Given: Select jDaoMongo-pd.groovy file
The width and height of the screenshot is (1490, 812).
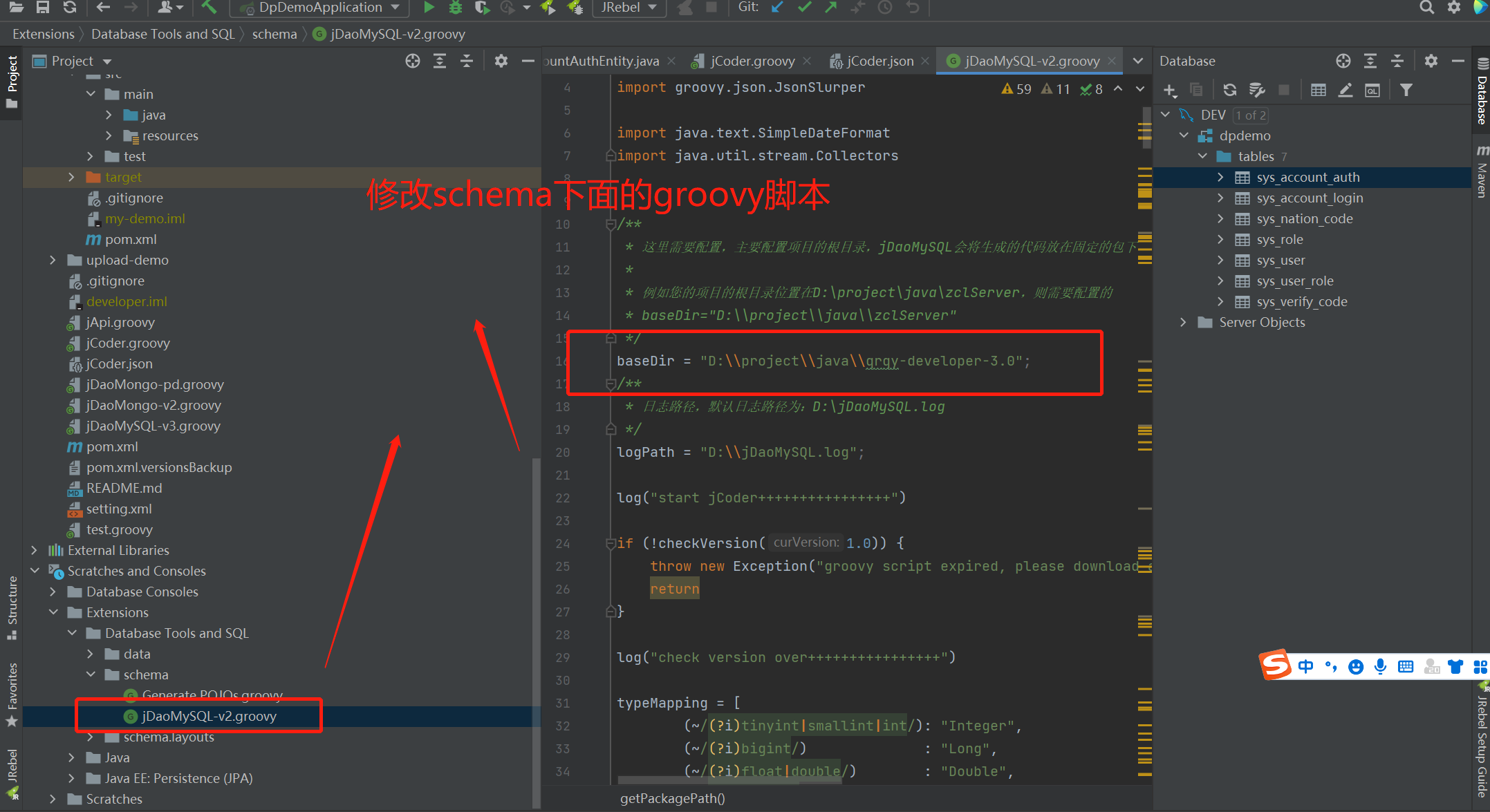Looking at the screenshot, I should coord(155,384).
